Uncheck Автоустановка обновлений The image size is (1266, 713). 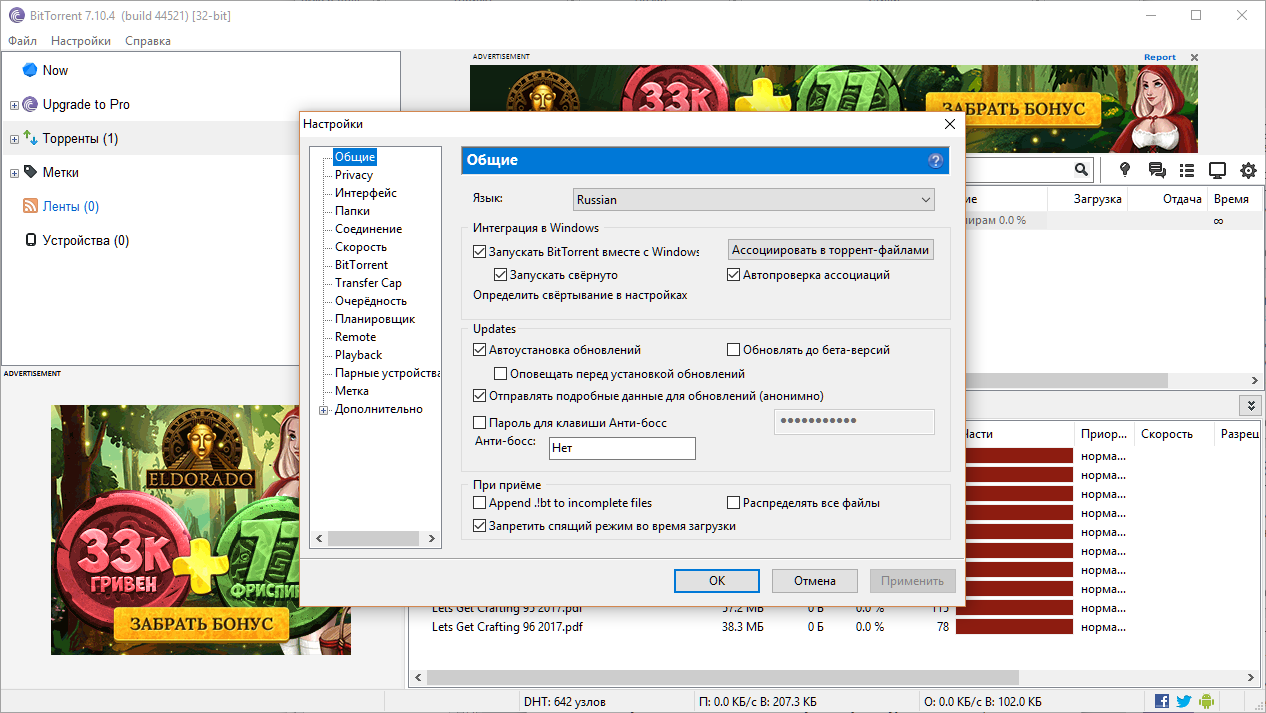tap(480, 351)
